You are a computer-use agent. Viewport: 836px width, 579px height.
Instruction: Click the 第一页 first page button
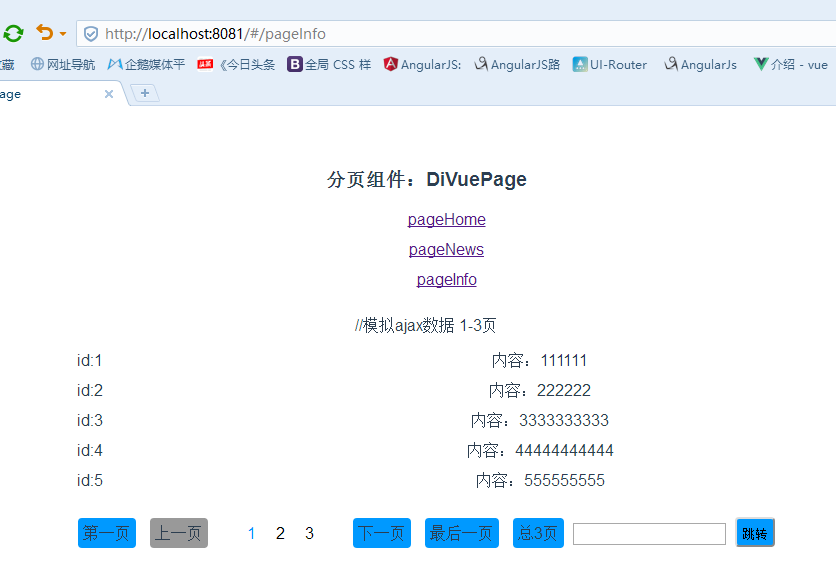pyautogui.click(x=107, y=533)
